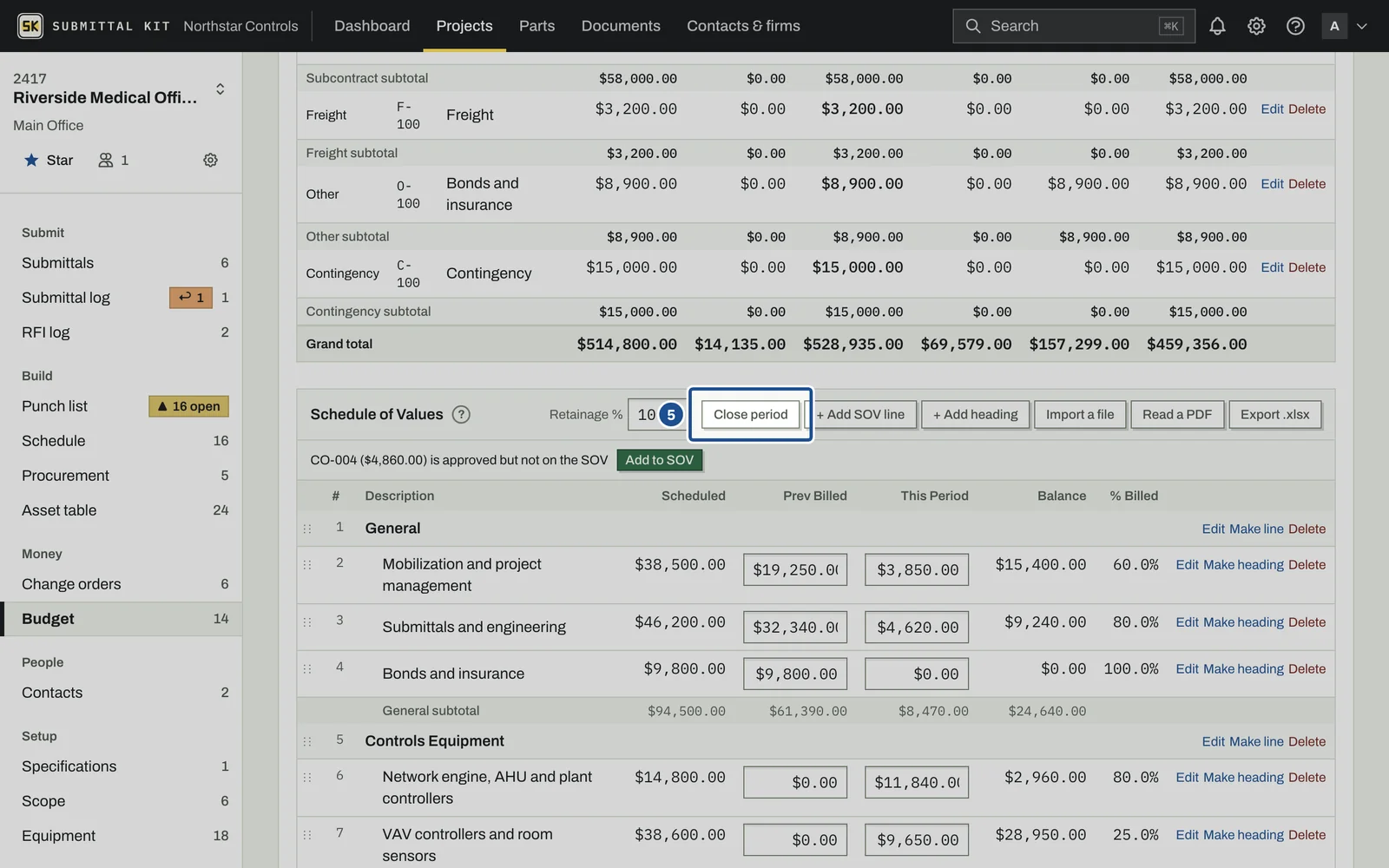Viewport: 1389px width, 868px height.
Task: Click drag handle for SOV Bonds and insurance row
Action: (x=307, y=669)
